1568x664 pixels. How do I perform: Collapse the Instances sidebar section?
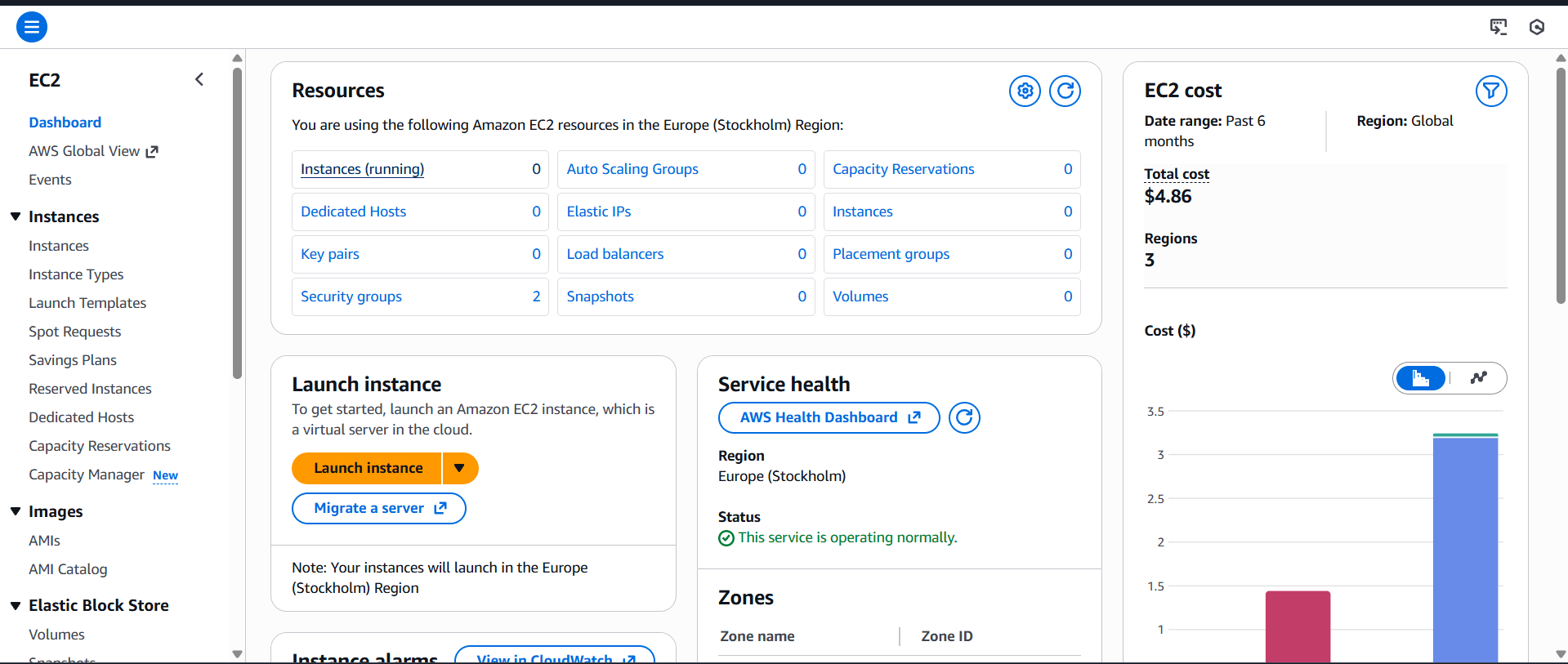coord(16,216)
